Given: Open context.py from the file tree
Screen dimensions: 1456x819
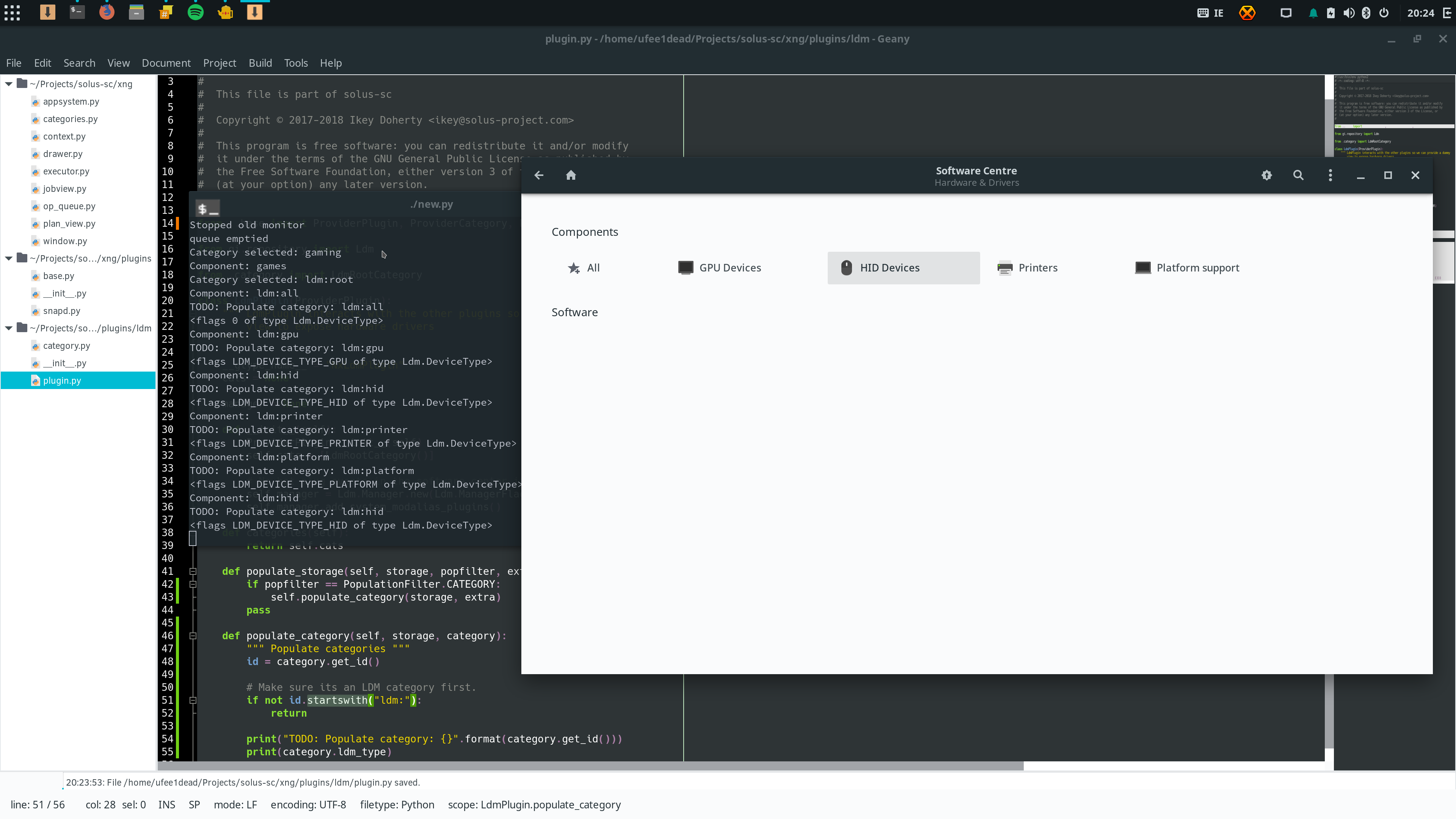Looking at the screenshot, I should [64, 136].
